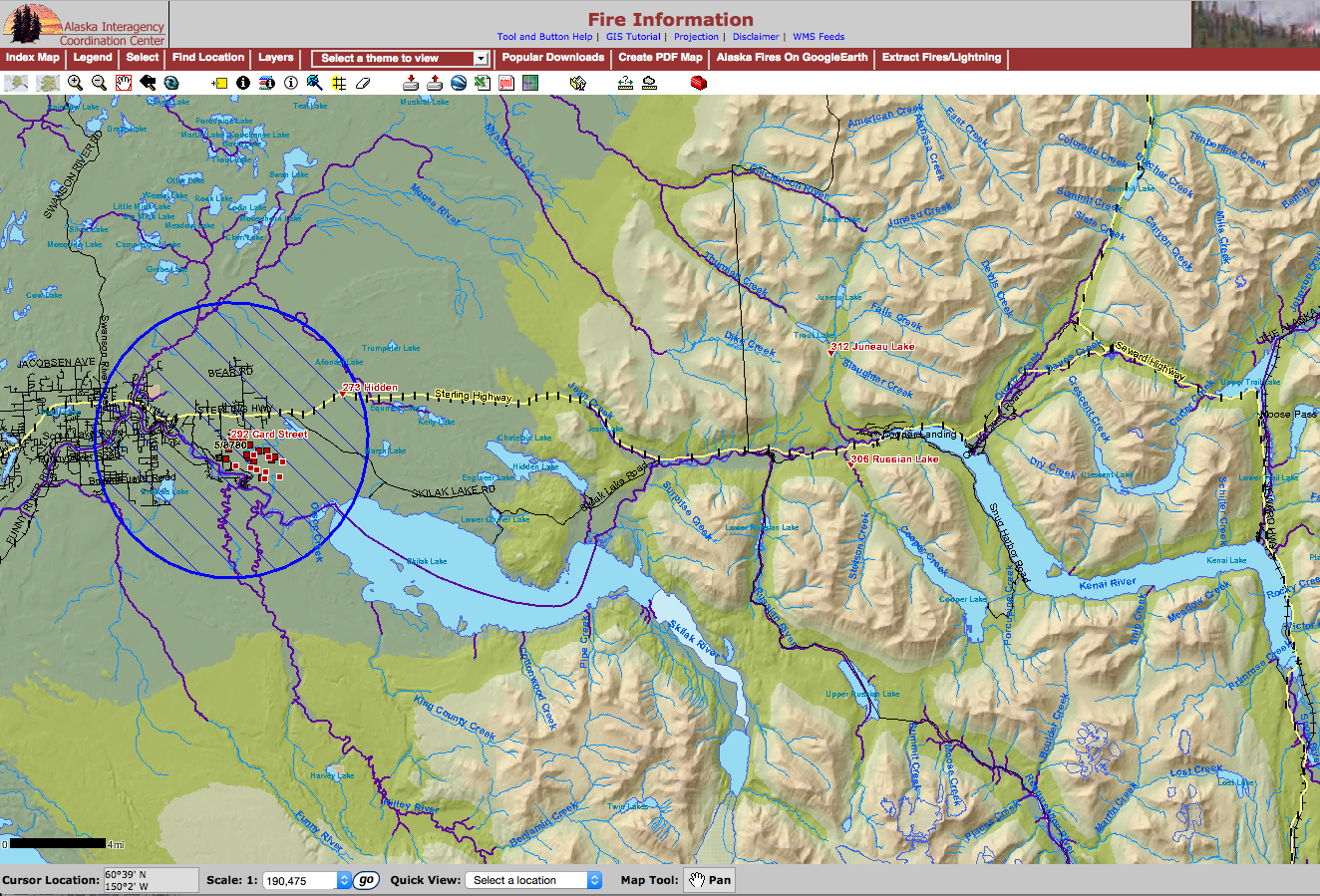This screenshot has height=896, width=1320.
Task: Open the Layers menu item
Action: 276,58
